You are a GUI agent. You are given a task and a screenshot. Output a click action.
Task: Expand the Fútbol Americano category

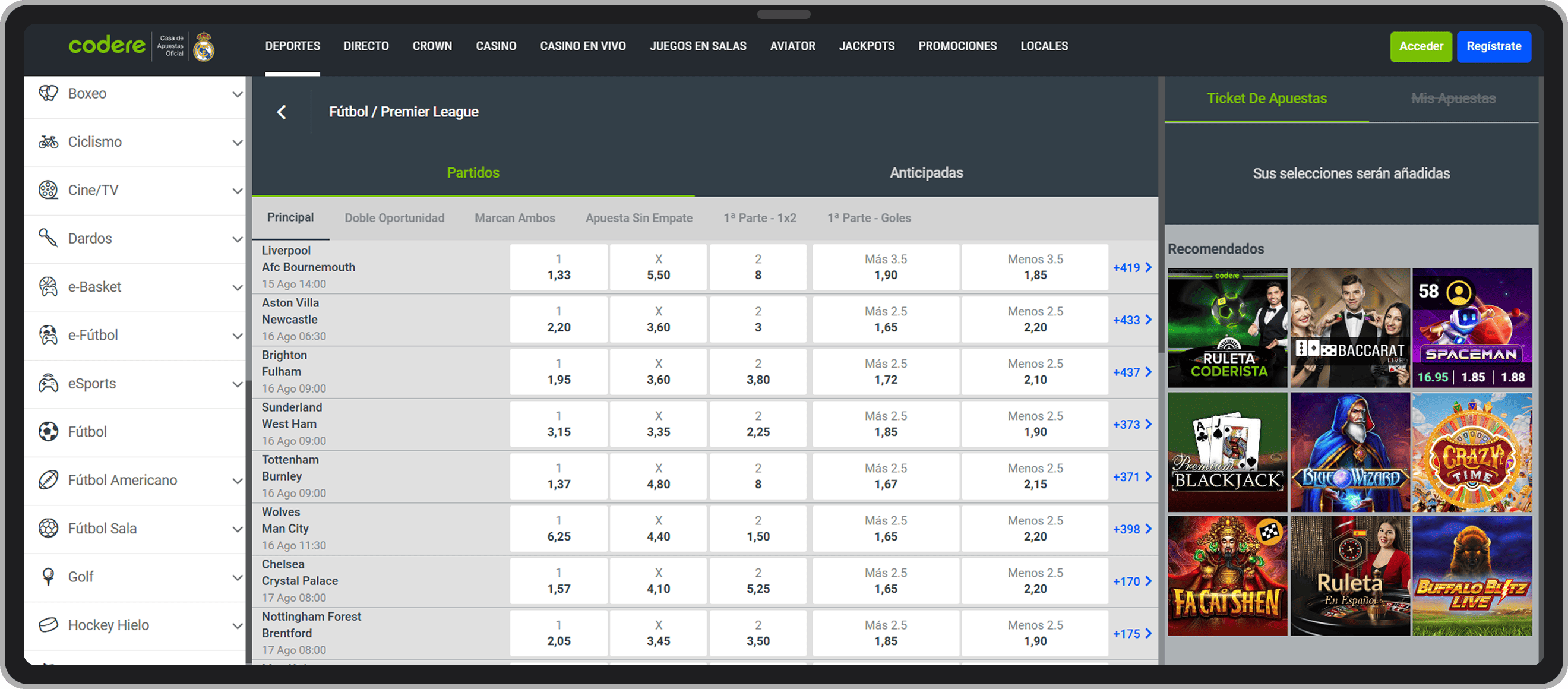[x=238, y=481]
